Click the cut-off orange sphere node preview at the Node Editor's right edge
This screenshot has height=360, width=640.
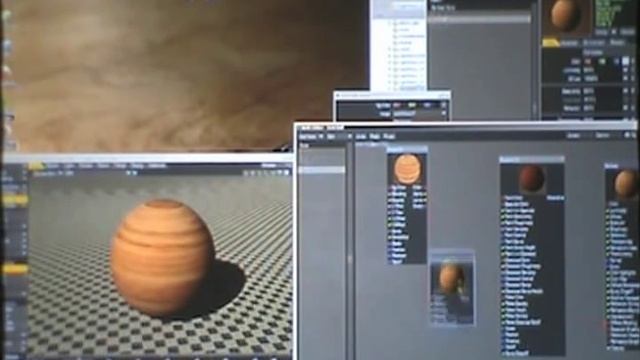625,184
